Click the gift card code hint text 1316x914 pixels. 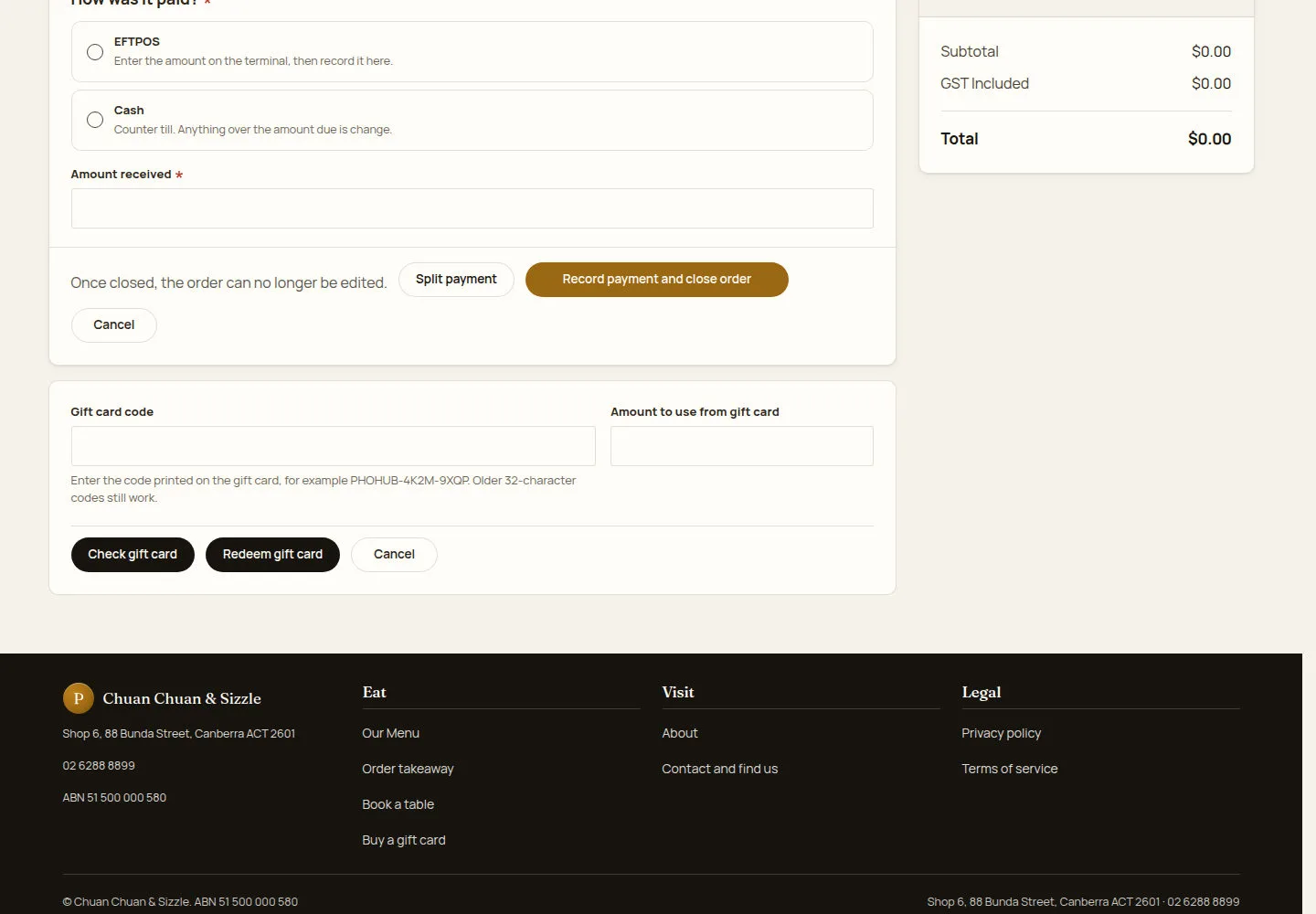(324, 489)
